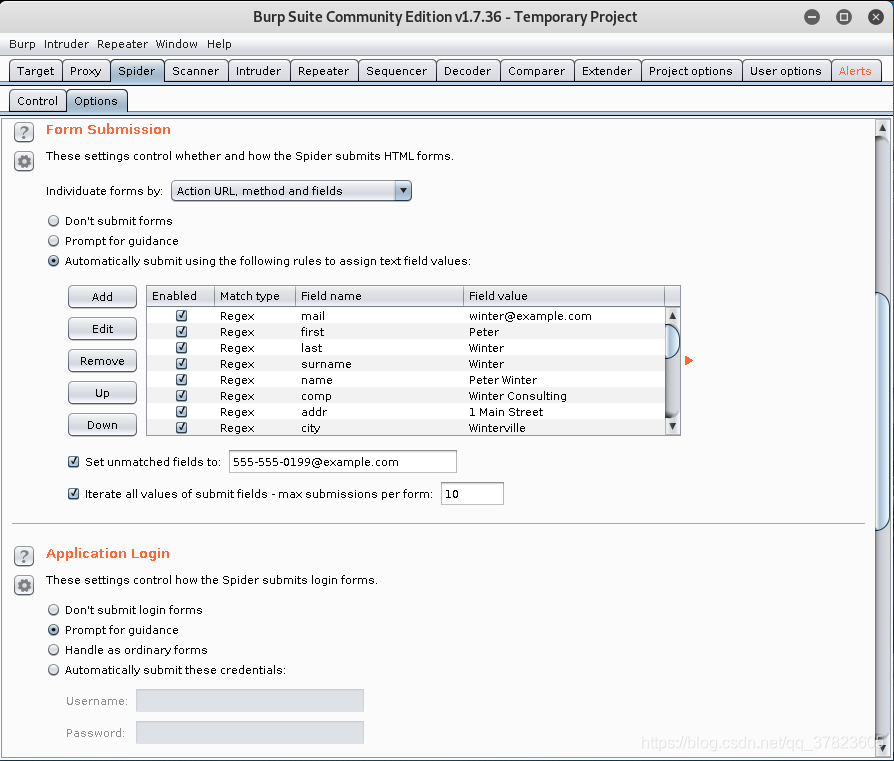The width and height of the screenshot is (894, 761).
Task: Open Application Login help question-mark icon
Action: point(24,556)
